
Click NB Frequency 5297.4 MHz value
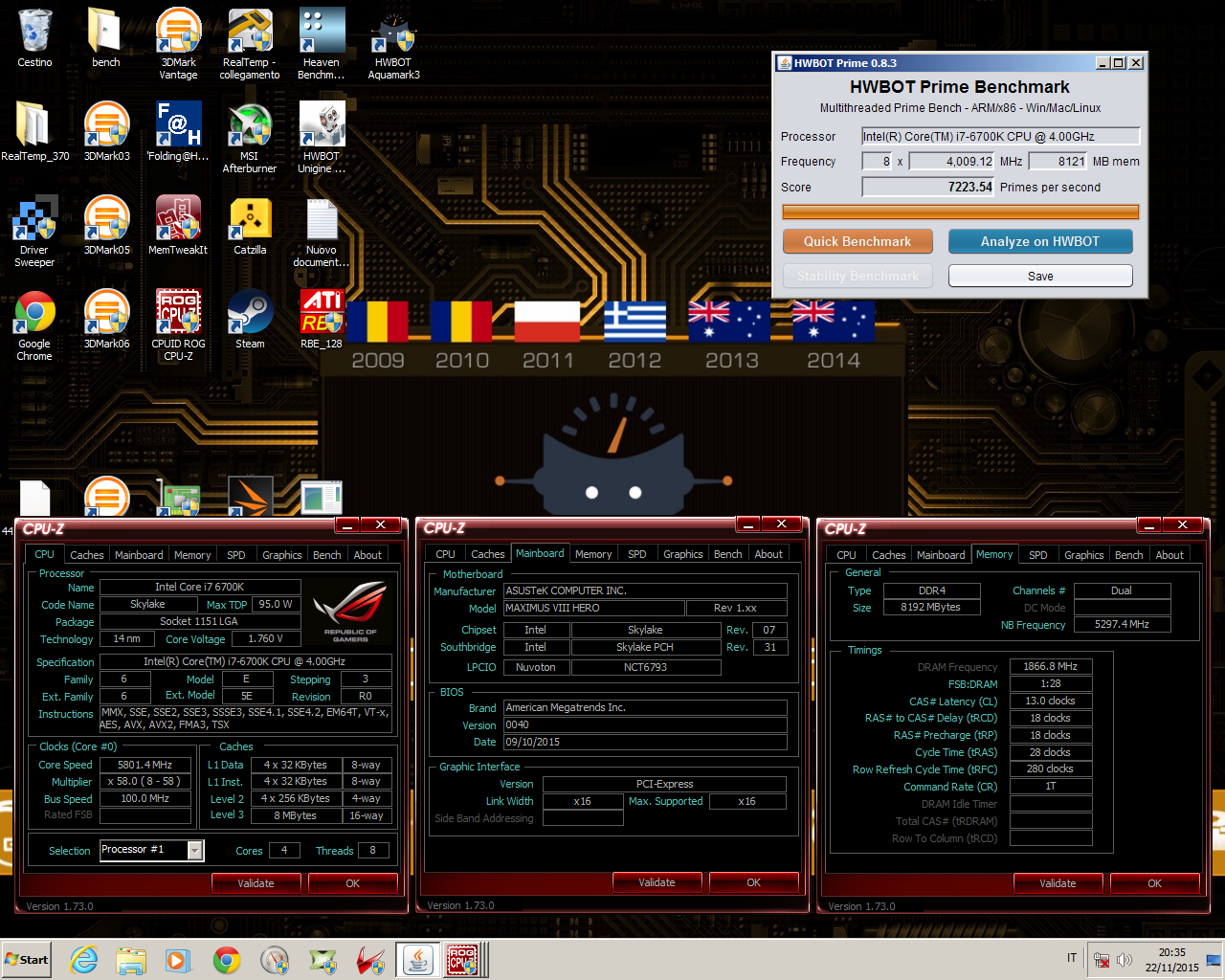[1122, 624]
